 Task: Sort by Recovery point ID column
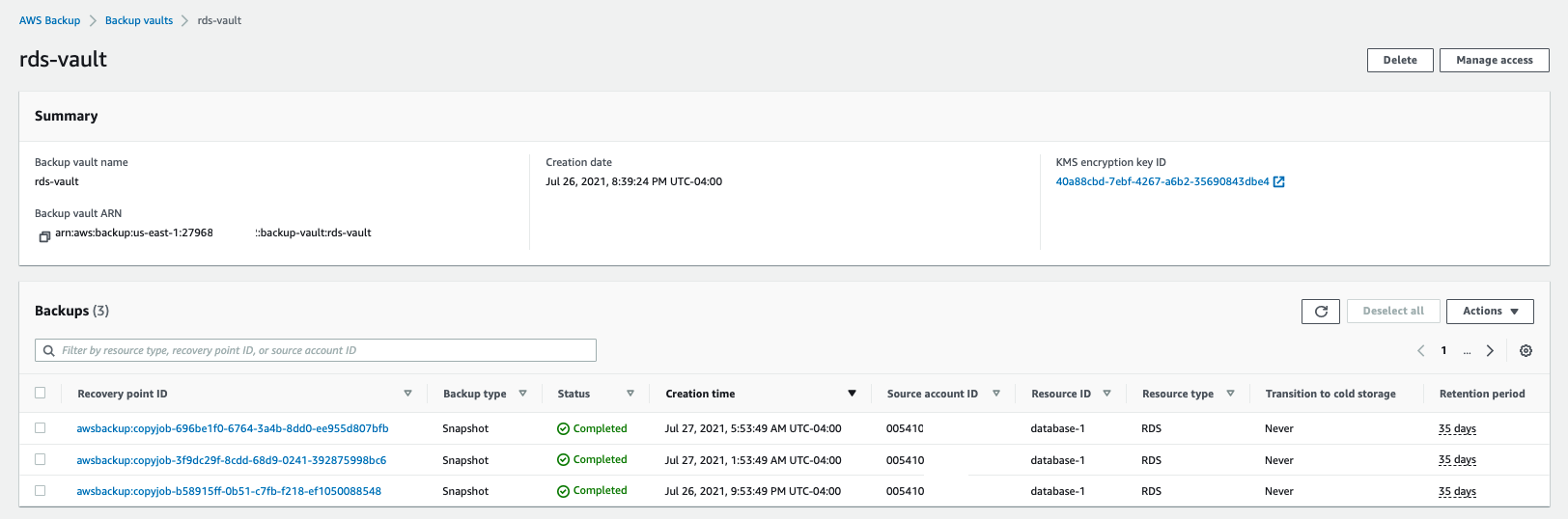(407, 394)
